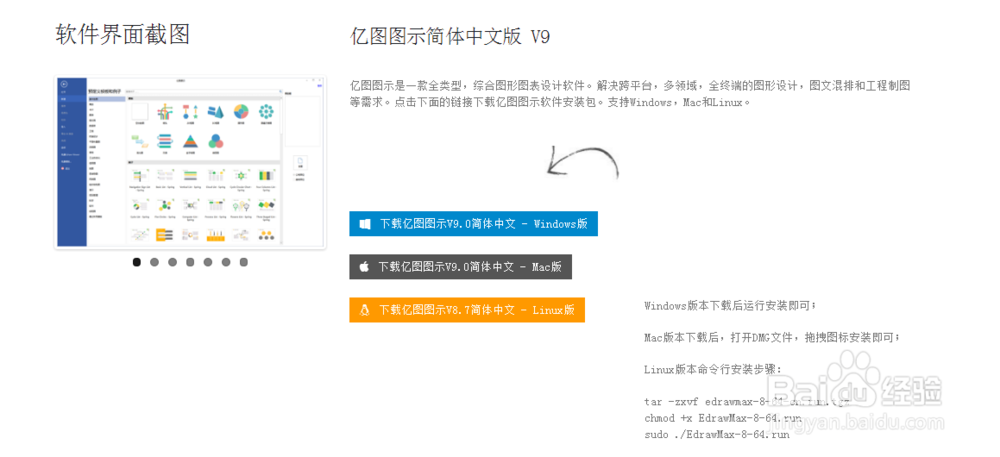The height and width of the screenshot is (457, 1000).
Task: Click the Windows logo on the blue button
Action: [x=365, y=224]
